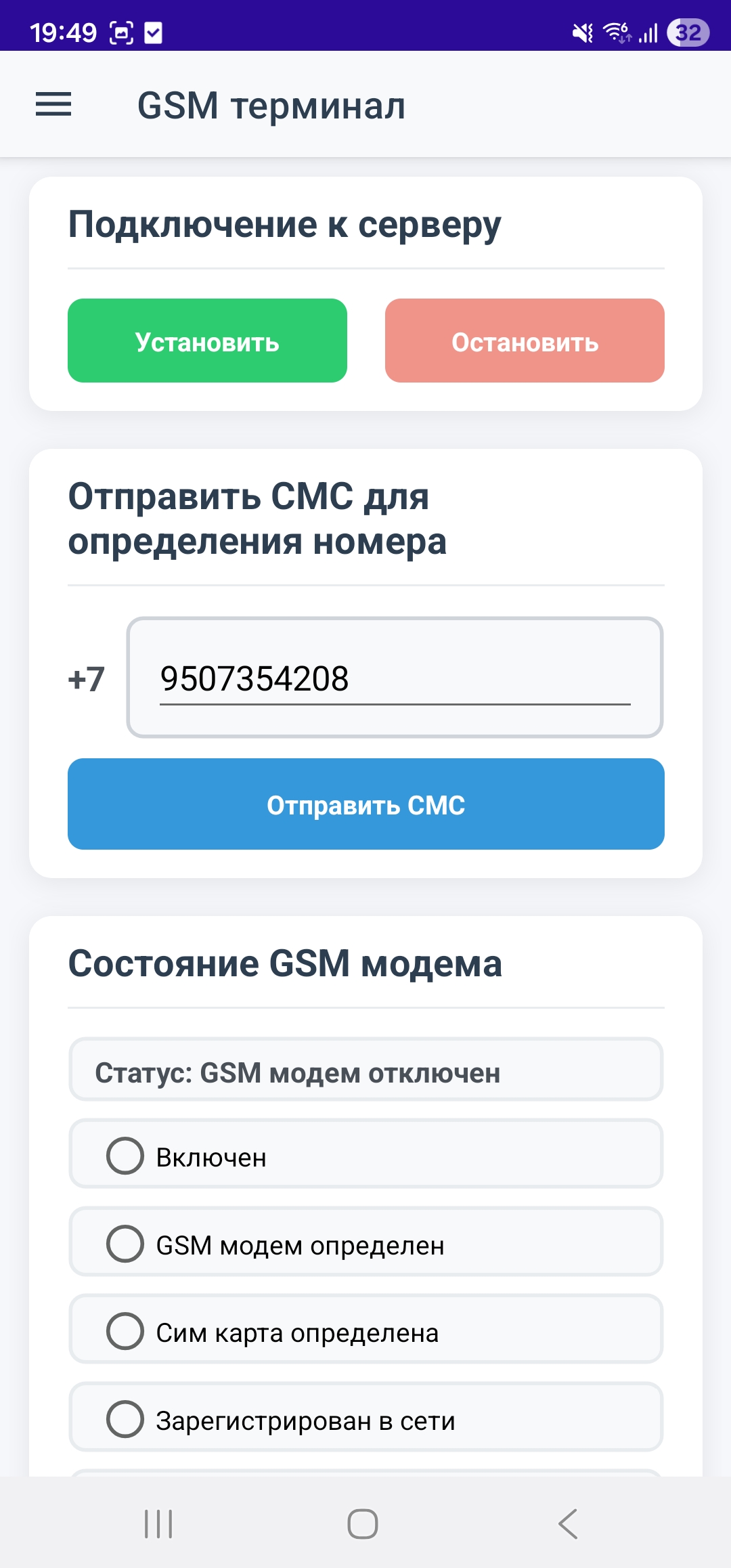Screen dimensions: 731x1568
Task: Tap the GSM modem status text box
Action: (x=365, y=1070)
